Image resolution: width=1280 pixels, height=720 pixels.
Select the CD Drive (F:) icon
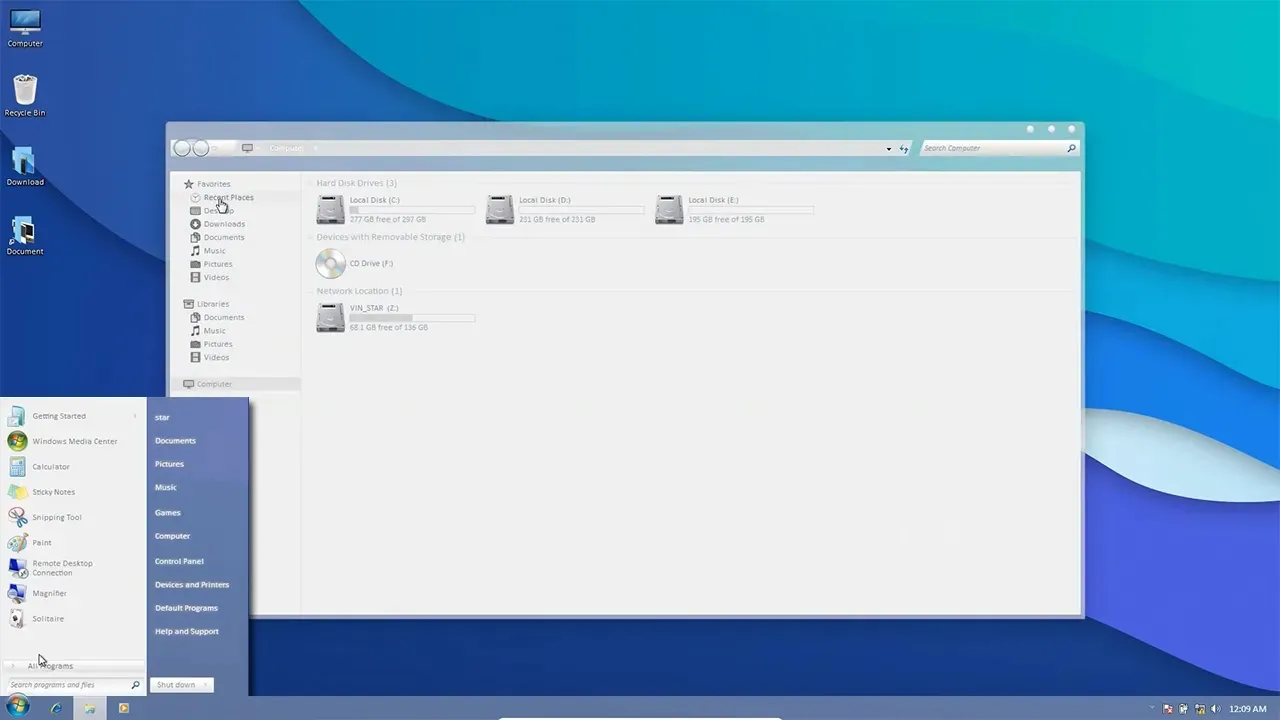pos(330,264)
